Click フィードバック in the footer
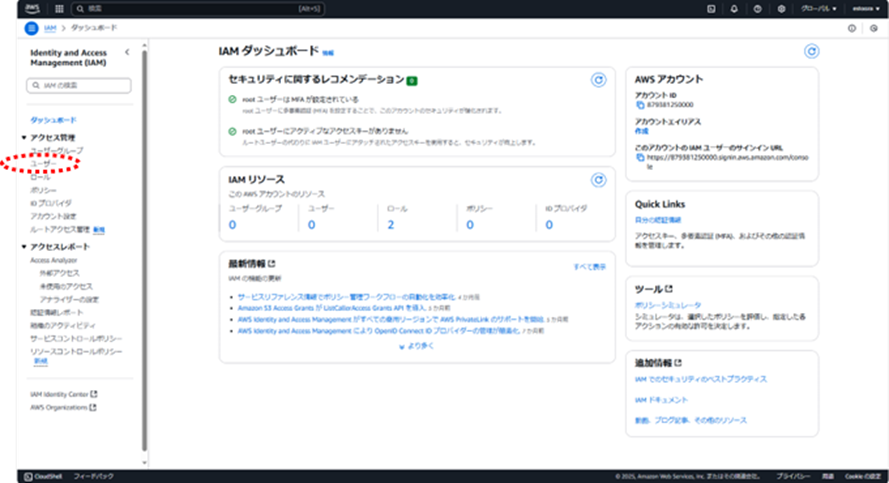The height and width of the screenshot is (483, 889). coord(94,476)
